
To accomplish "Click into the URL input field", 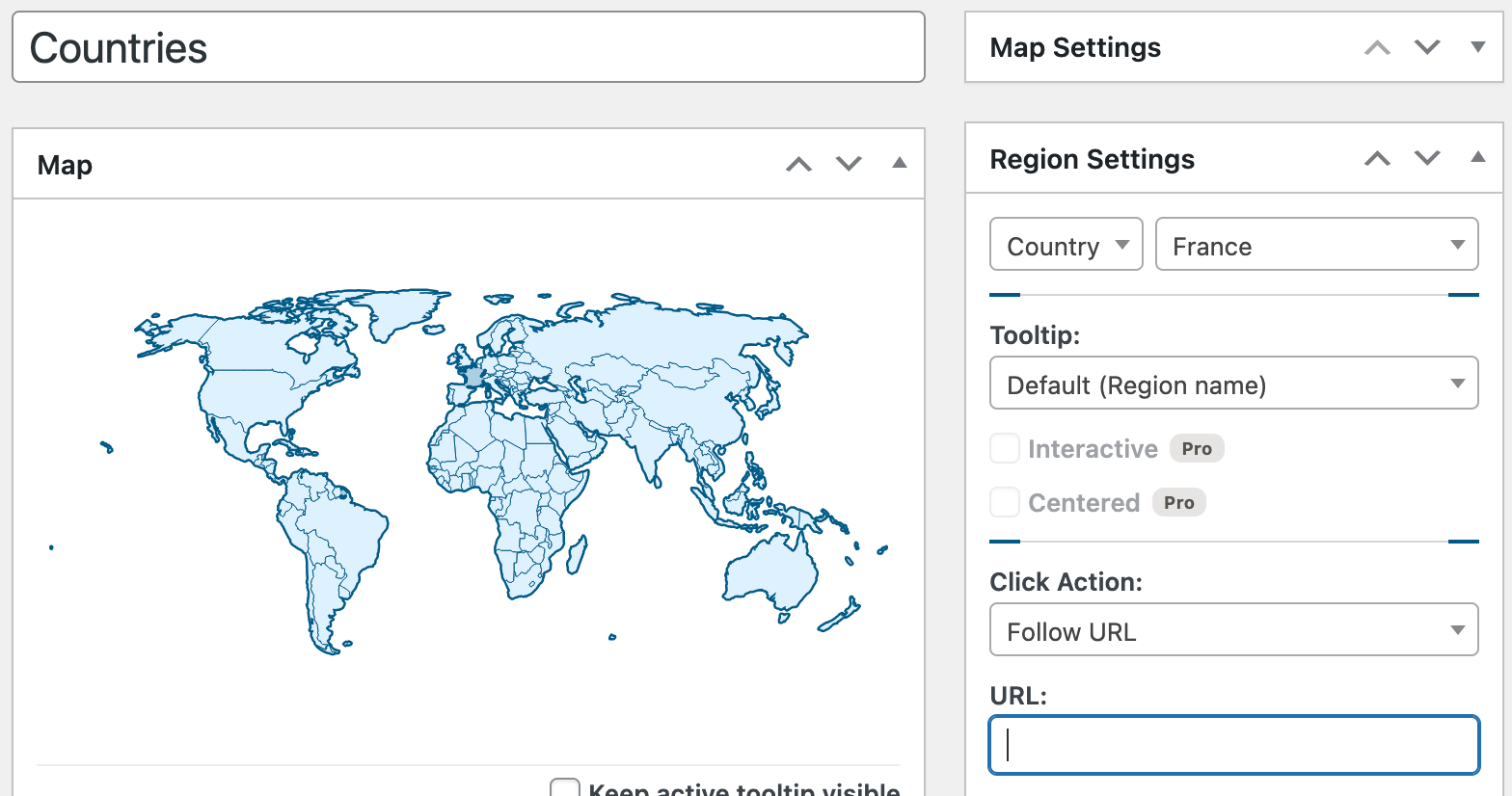I will coord(1233,745).
